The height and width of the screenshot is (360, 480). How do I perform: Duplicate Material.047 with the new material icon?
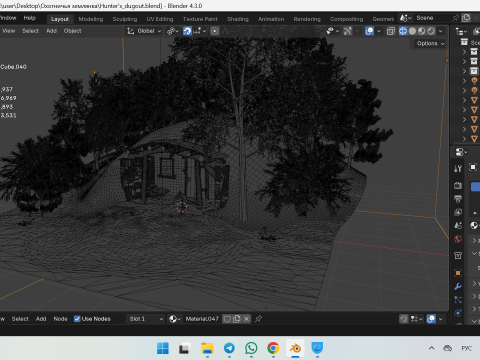point(237,319)
